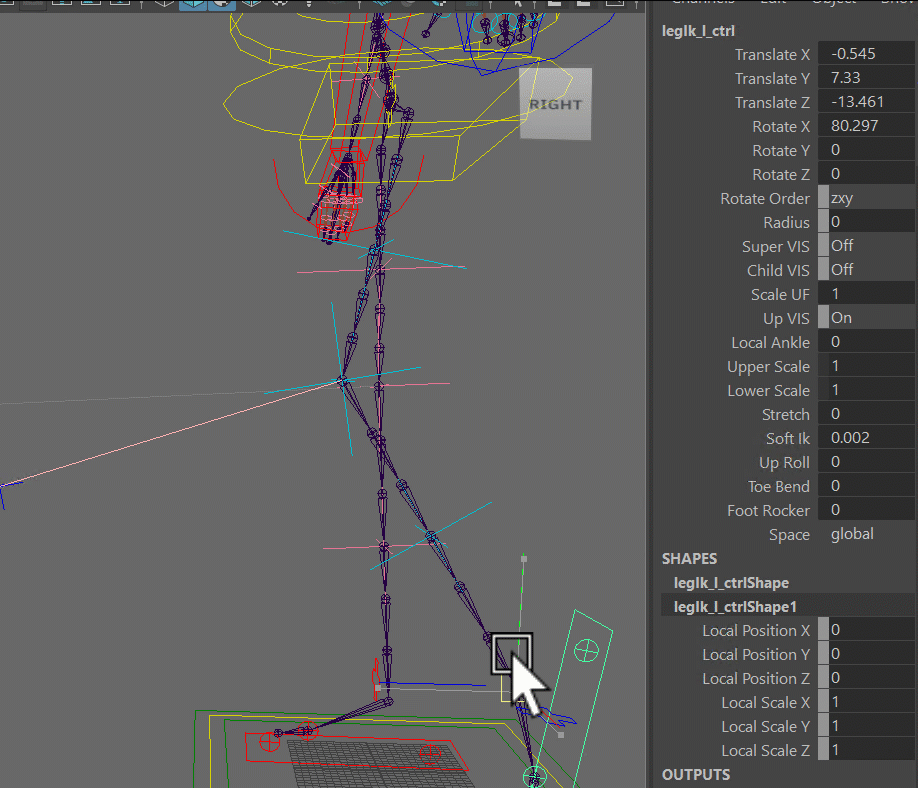The image size is (918, 788).
Task: Click the Rotate Z value field
Action: pos(866,174)
